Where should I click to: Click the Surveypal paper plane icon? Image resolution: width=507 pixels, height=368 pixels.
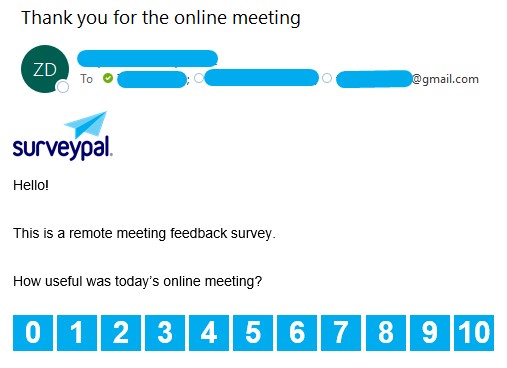tap(86, 124)
